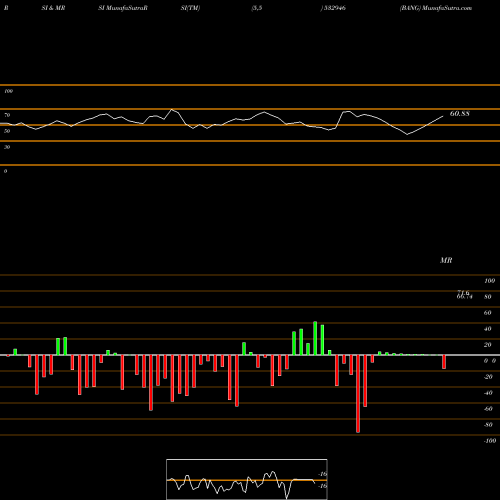Image resolution: width=500 pixels, height=500 pixels.
Task: Open the mini line chart thumbnail at bottom
Action: coord(247,479)
